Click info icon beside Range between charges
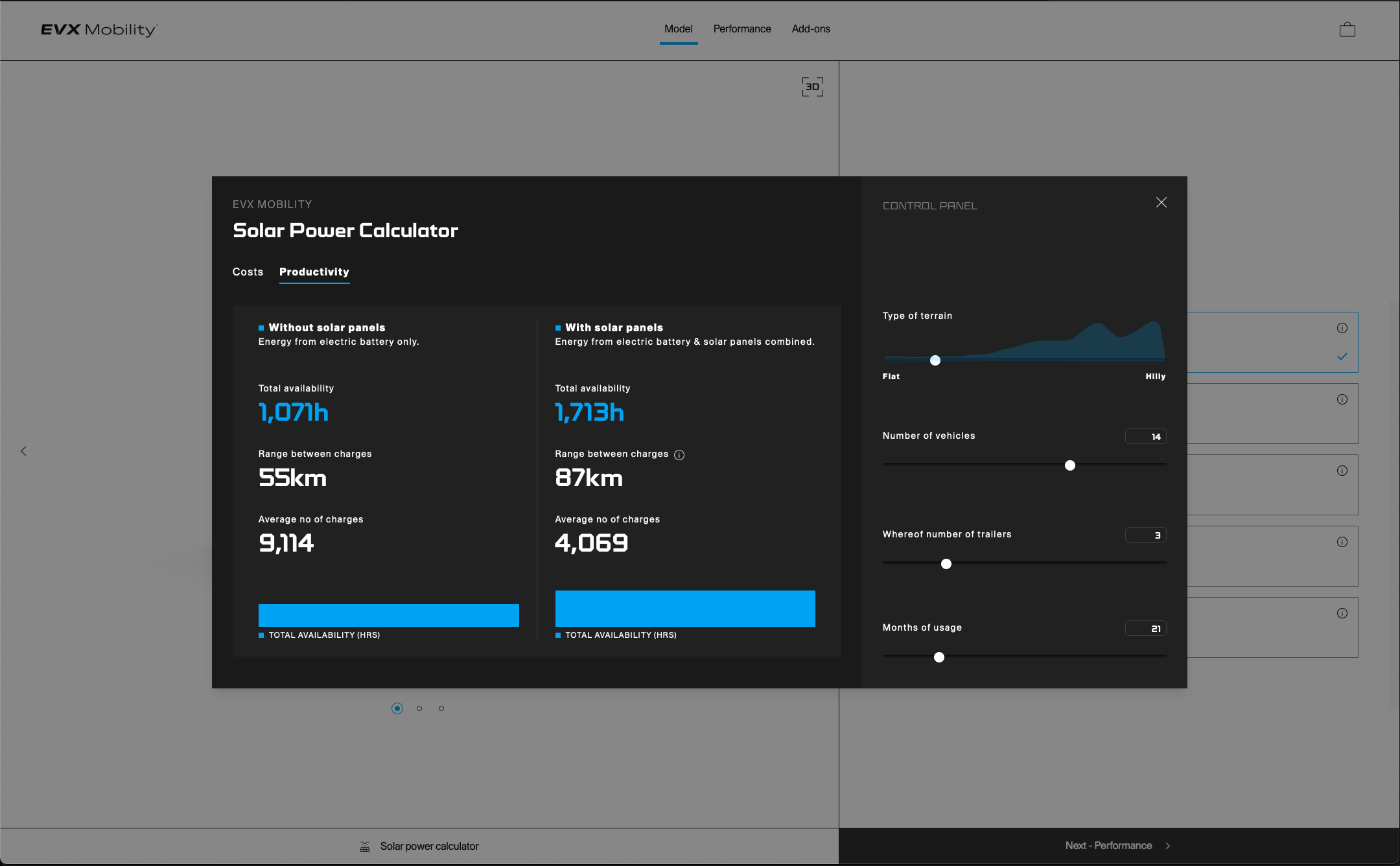The height and width of the screenshot is (866, 1400). pyautogui.click(x=679, y=455)
